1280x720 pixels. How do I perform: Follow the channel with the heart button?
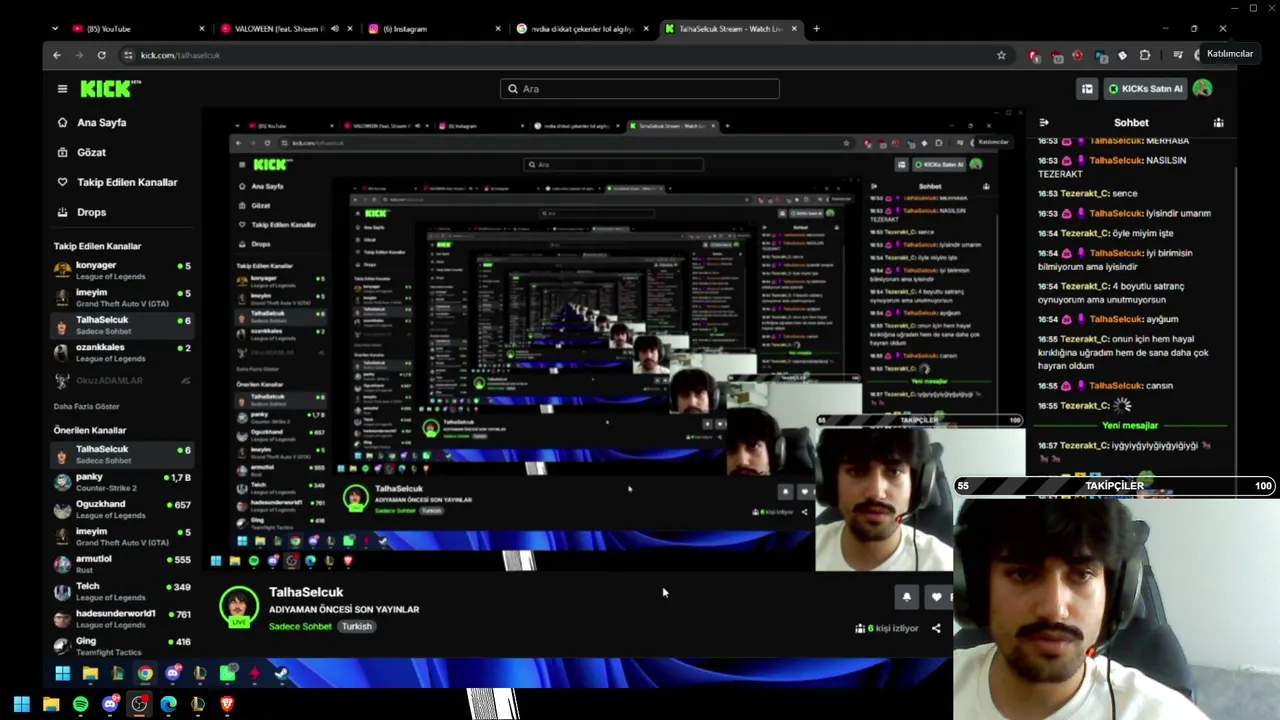pyautogui.click(x=937, y=597)
